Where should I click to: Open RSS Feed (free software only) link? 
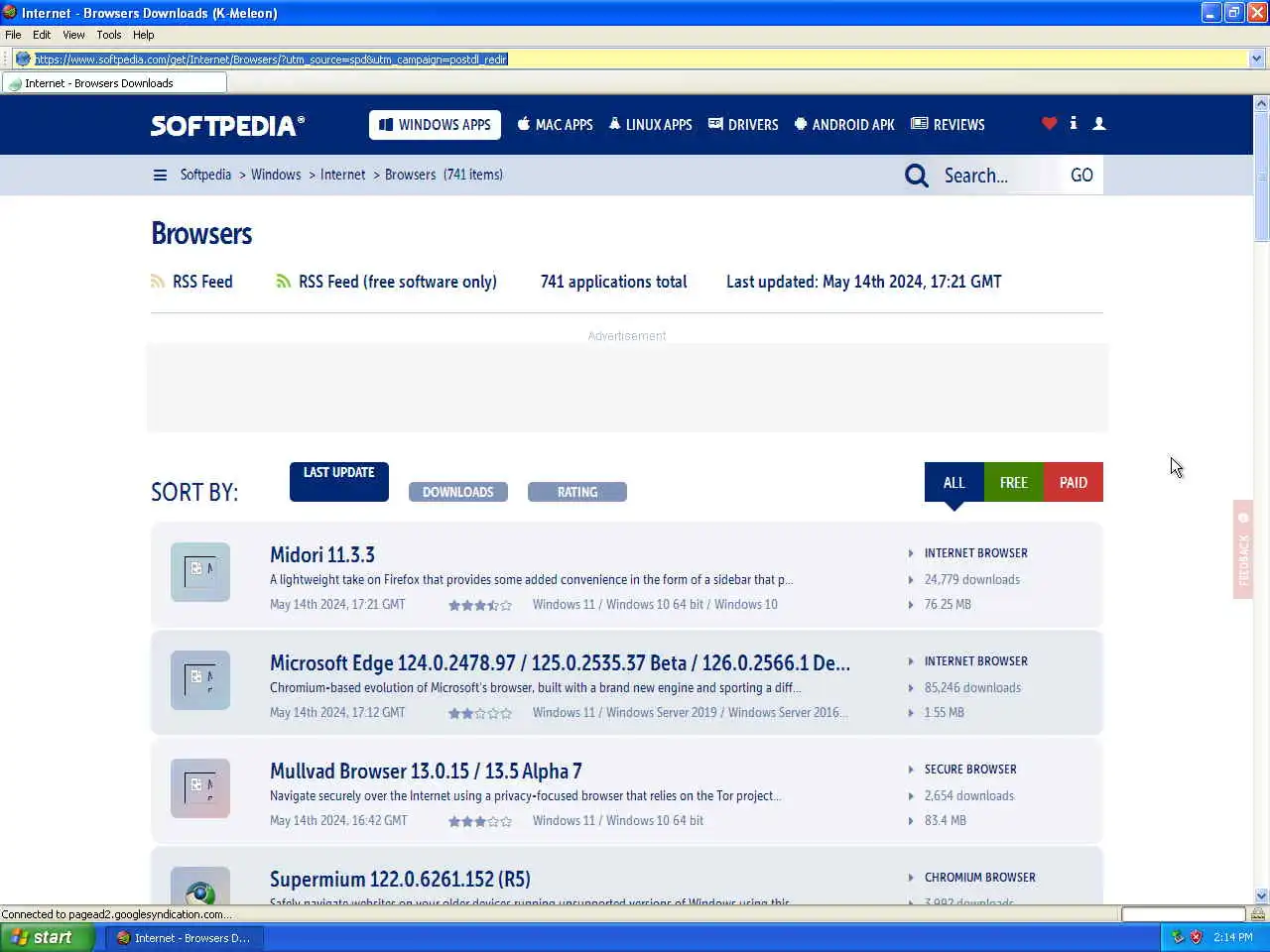pyautogui.click(x=398, y=282)
